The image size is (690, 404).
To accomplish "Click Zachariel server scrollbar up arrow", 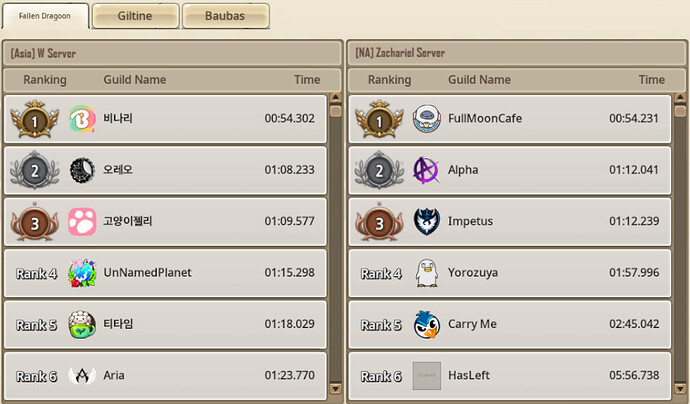I will pos(680,98).
